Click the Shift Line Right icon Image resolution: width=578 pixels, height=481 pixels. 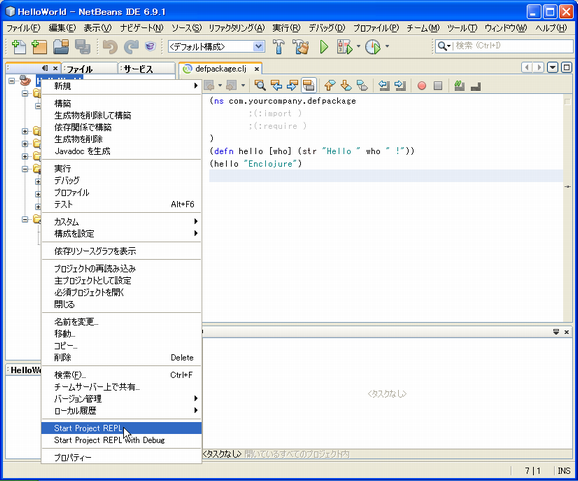point(400,86)
